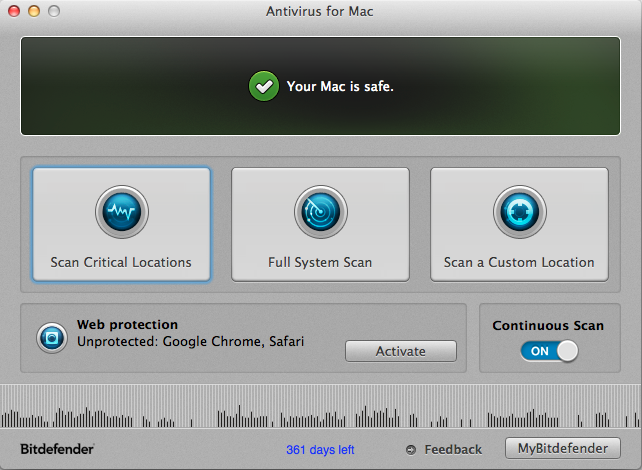The width and height of the screenshot is (642, 470).
Task: Open the Feedback link
Action: (453, 450)
